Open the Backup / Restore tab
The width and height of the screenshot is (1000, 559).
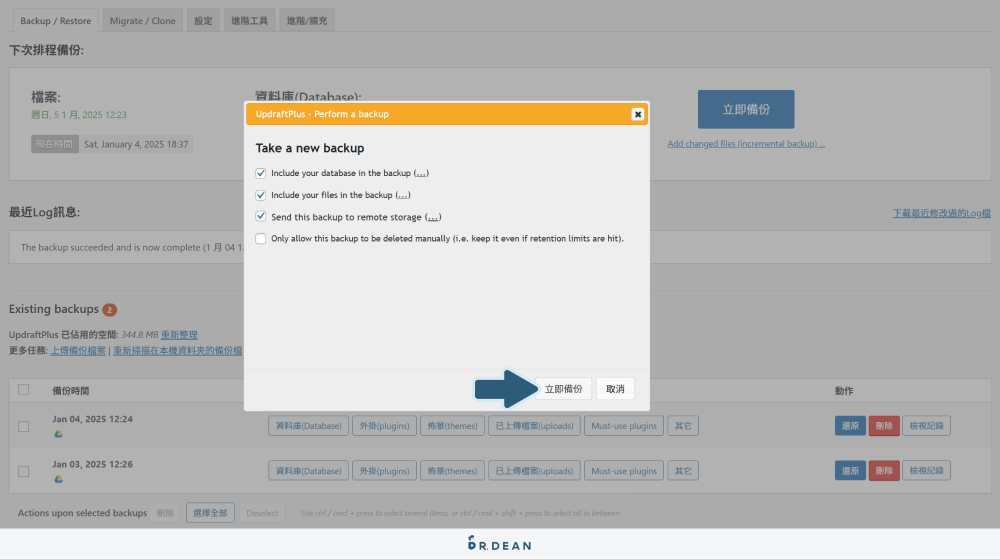(x=55, y=20)
